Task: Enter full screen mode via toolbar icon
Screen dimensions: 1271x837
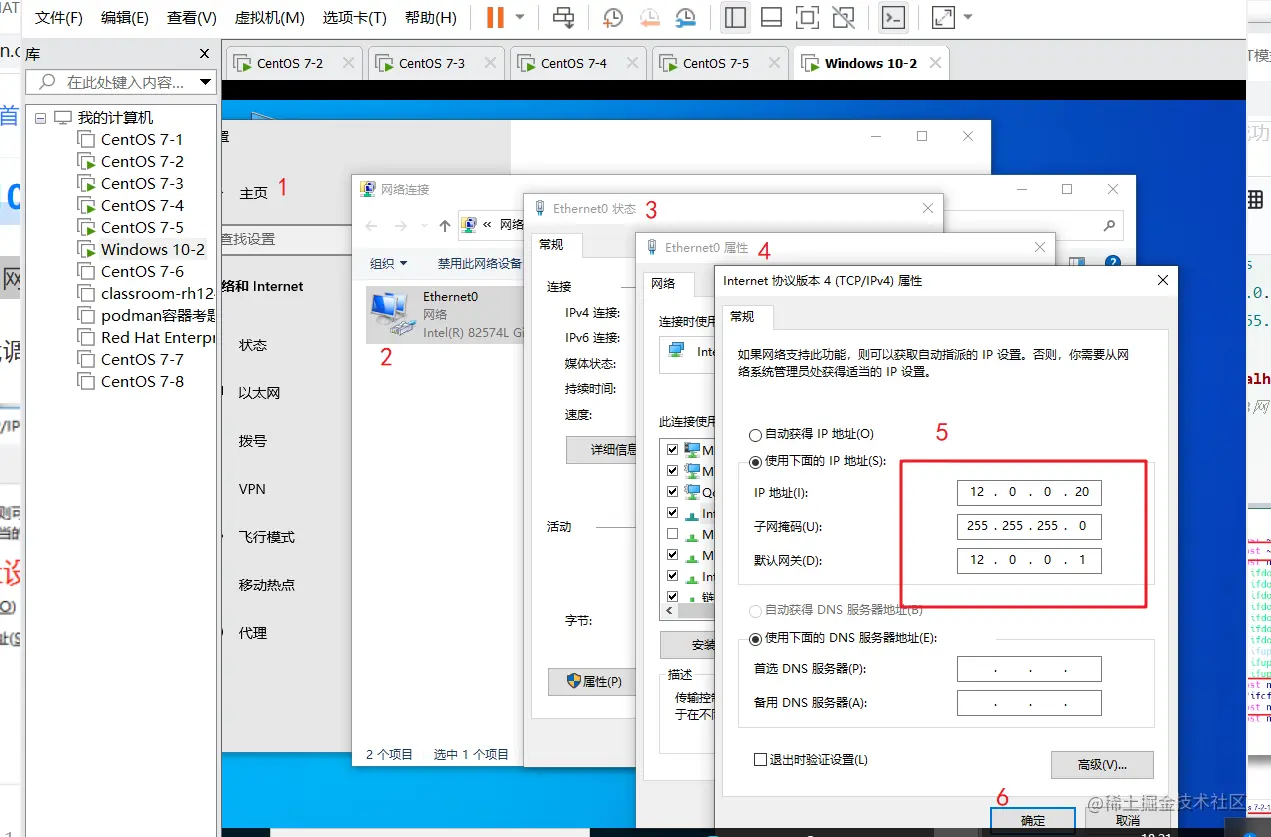Action: (x=807, y=18)
